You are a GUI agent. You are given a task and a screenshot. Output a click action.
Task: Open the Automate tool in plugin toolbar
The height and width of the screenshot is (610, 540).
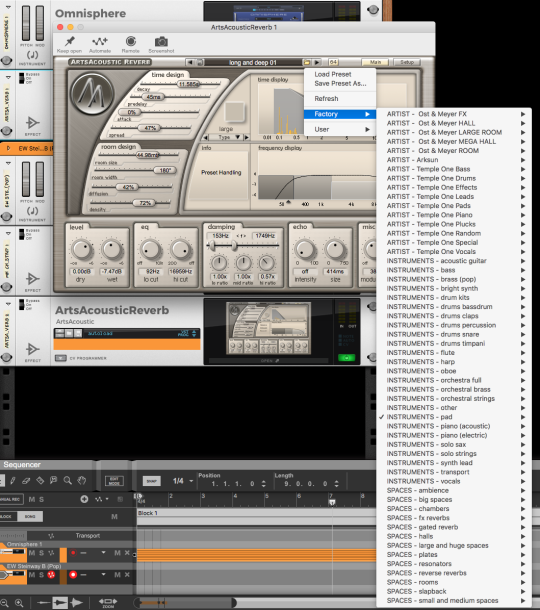tap(100, 41)
